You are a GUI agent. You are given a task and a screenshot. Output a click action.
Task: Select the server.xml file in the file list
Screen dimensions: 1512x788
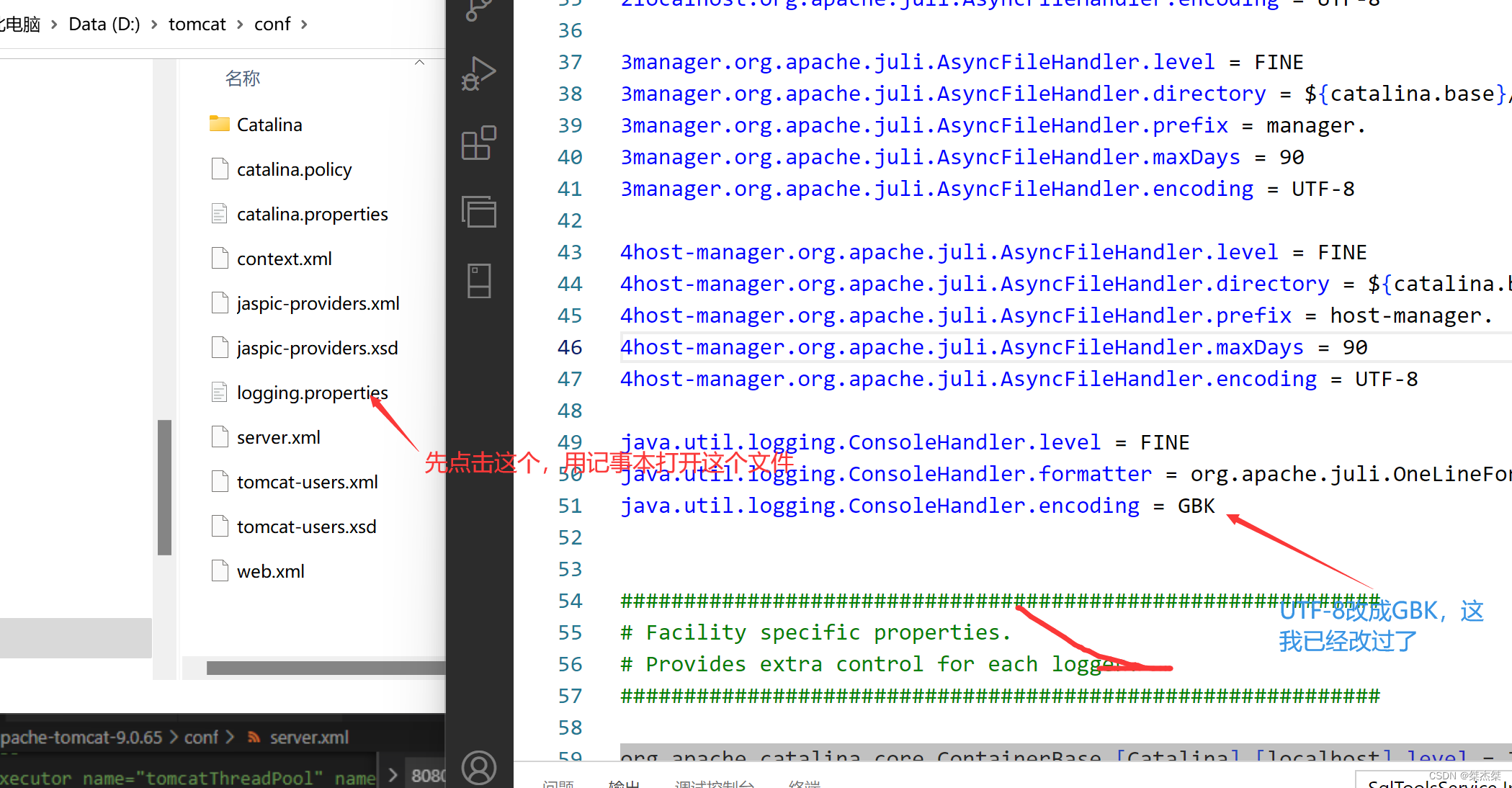tap(278, 437)
